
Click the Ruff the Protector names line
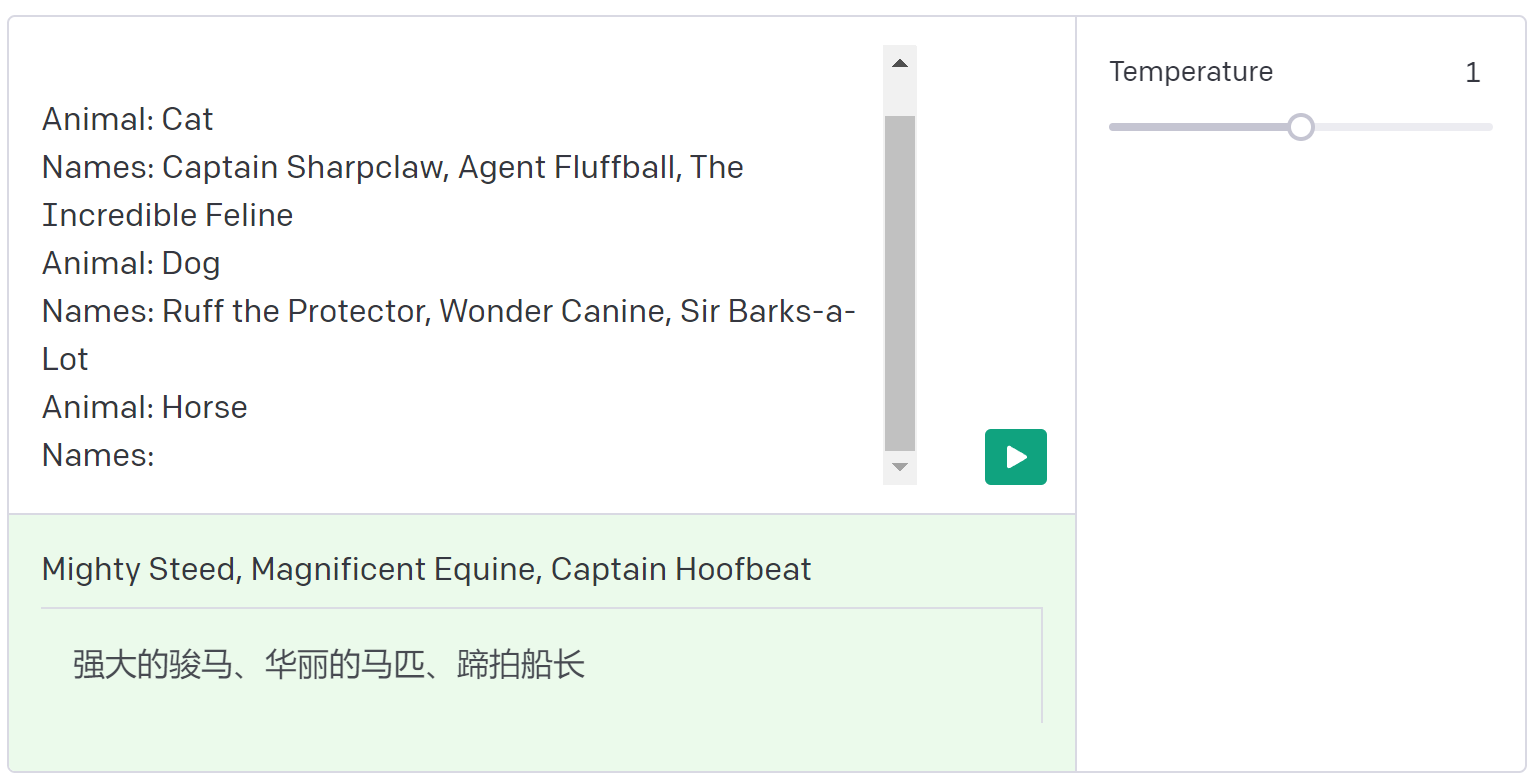(x=449, y=312)
